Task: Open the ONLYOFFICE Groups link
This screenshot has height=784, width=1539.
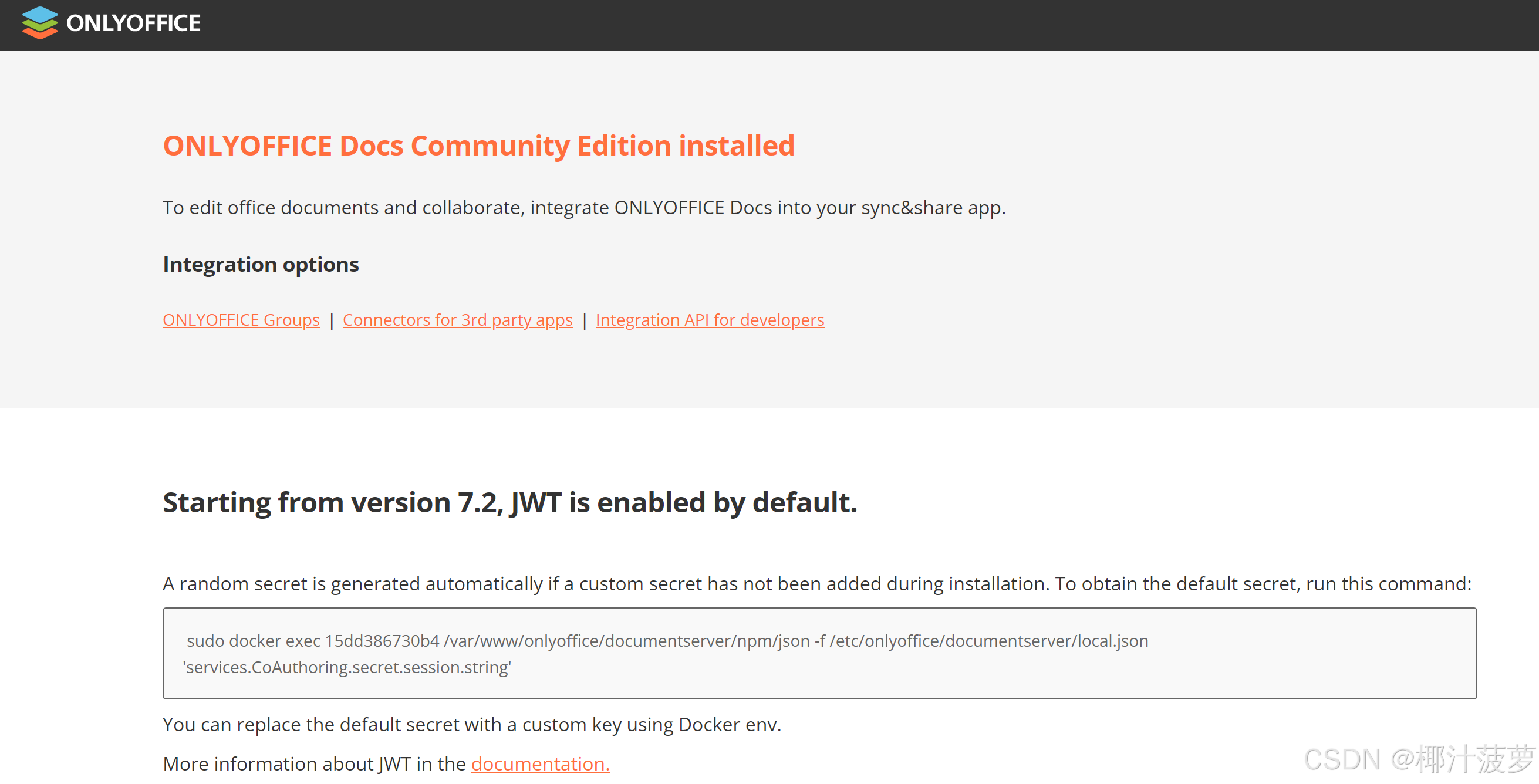Action: pyautogui.click(x=241, y=320)
